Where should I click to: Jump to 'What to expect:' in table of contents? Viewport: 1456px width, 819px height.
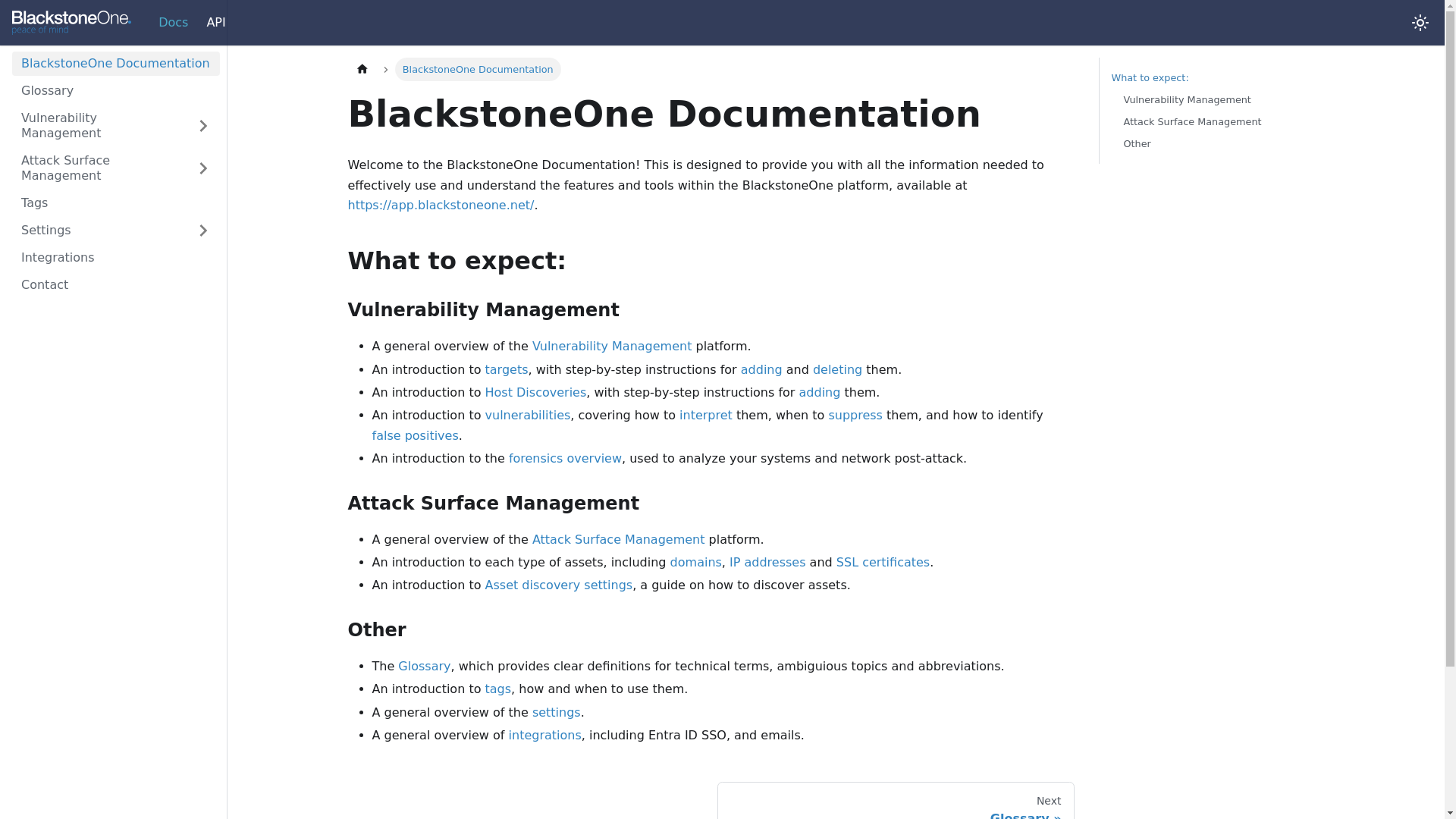(1150, 78)
